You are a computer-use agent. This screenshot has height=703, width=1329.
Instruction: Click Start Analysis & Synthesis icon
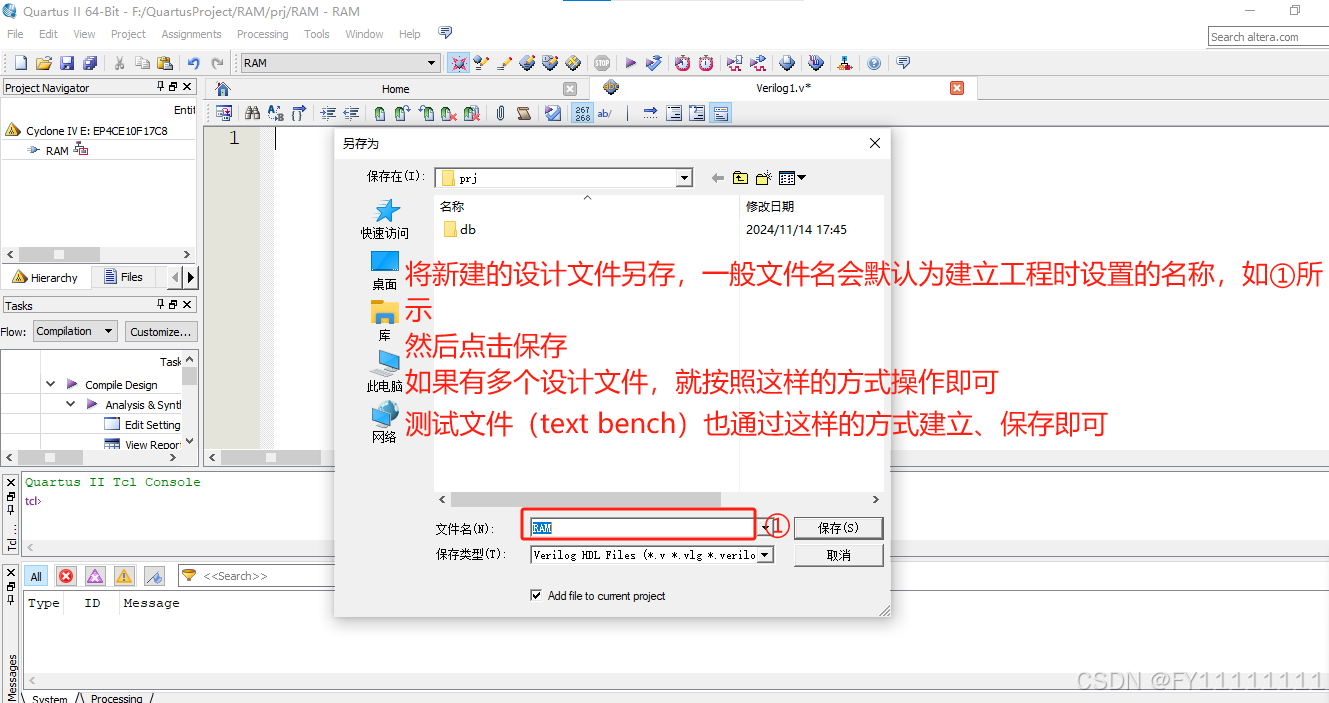tap(654, 63)
